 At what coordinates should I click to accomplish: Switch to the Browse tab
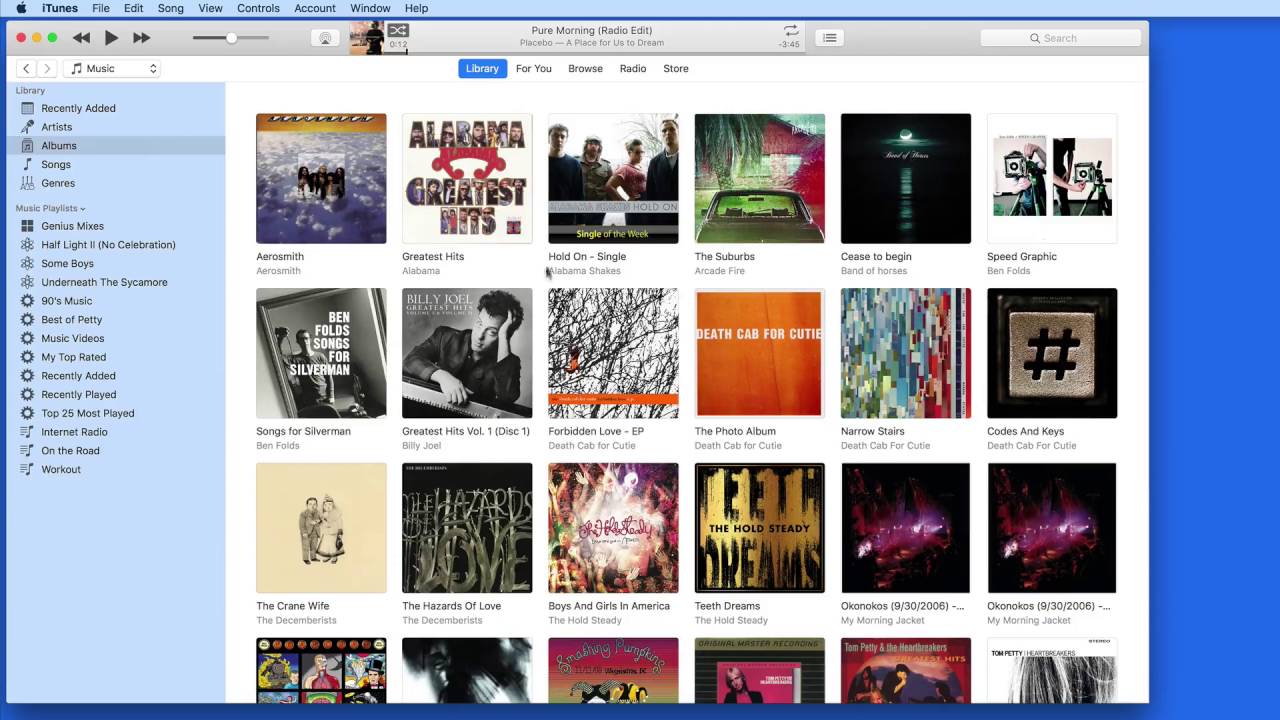[585, 68]
